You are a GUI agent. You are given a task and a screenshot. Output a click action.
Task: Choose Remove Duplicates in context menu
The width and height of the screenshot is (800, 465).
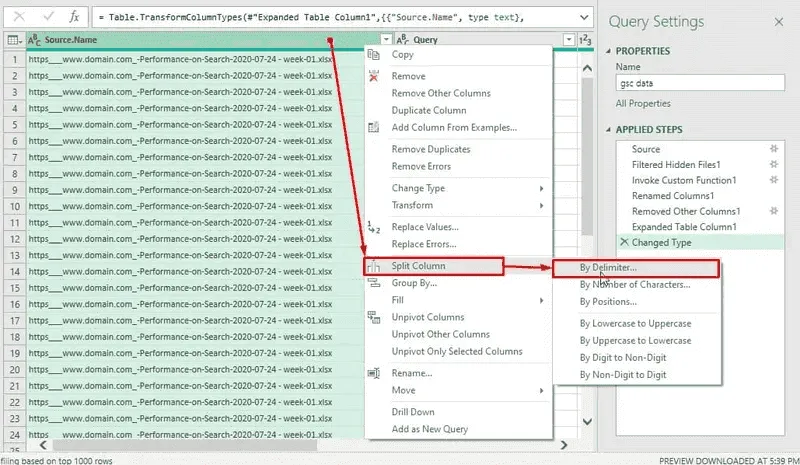[431, 149]
